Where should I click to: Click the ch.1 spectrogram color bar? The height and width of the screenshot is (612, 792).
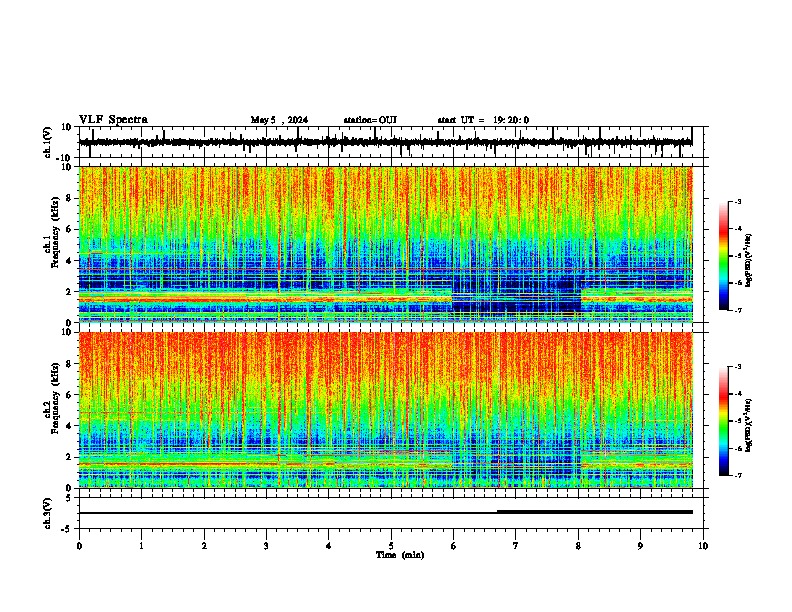click(723, 256)
